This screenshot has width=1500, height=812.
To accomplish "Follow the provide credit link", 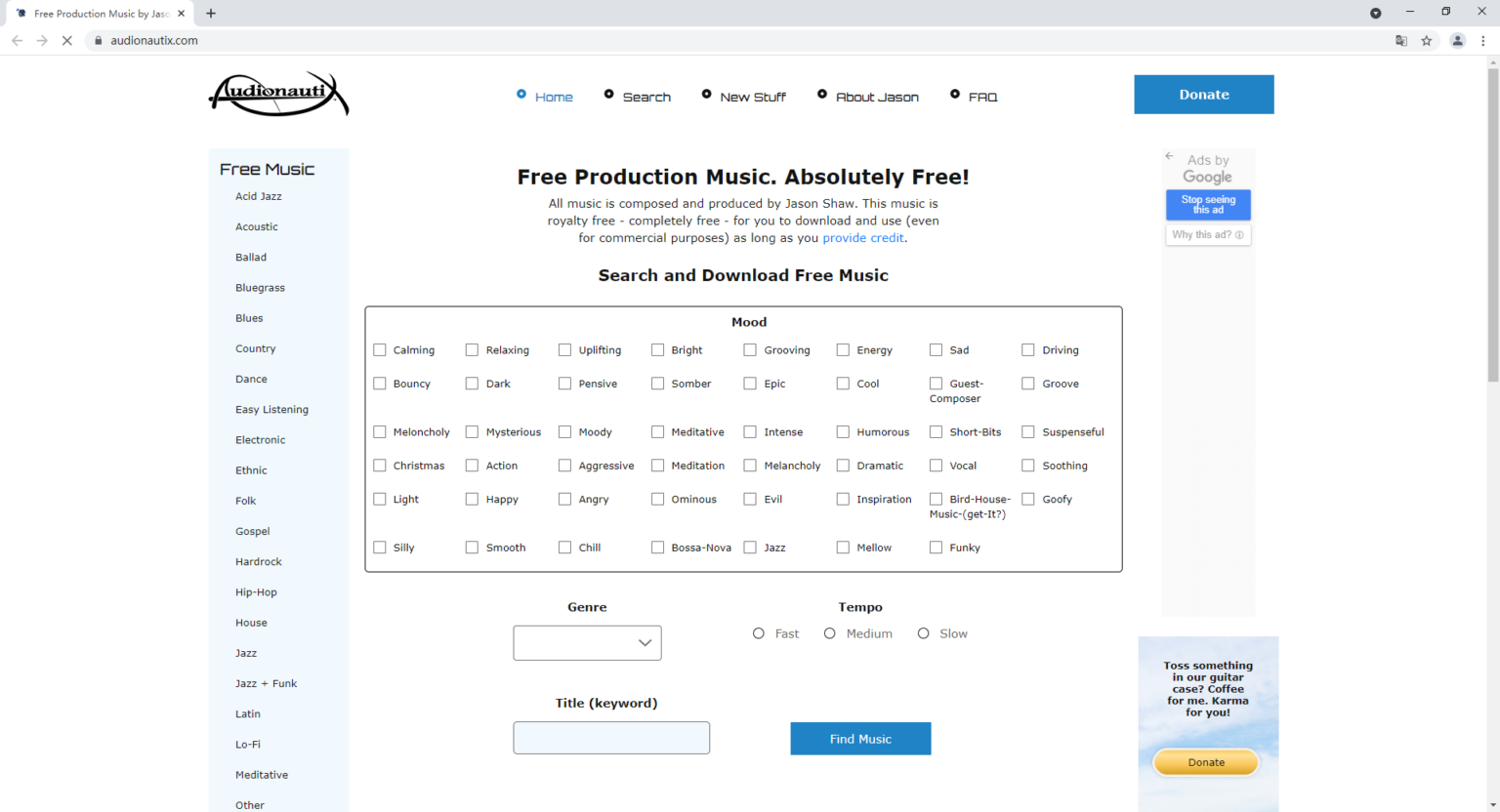I will 862,237.
